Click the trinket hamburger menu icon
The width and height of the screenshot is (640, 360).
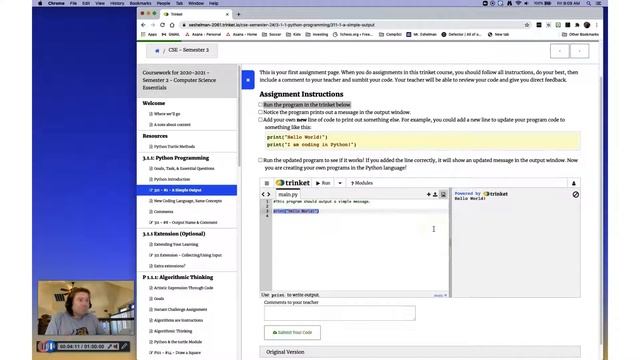click(267, 183)
